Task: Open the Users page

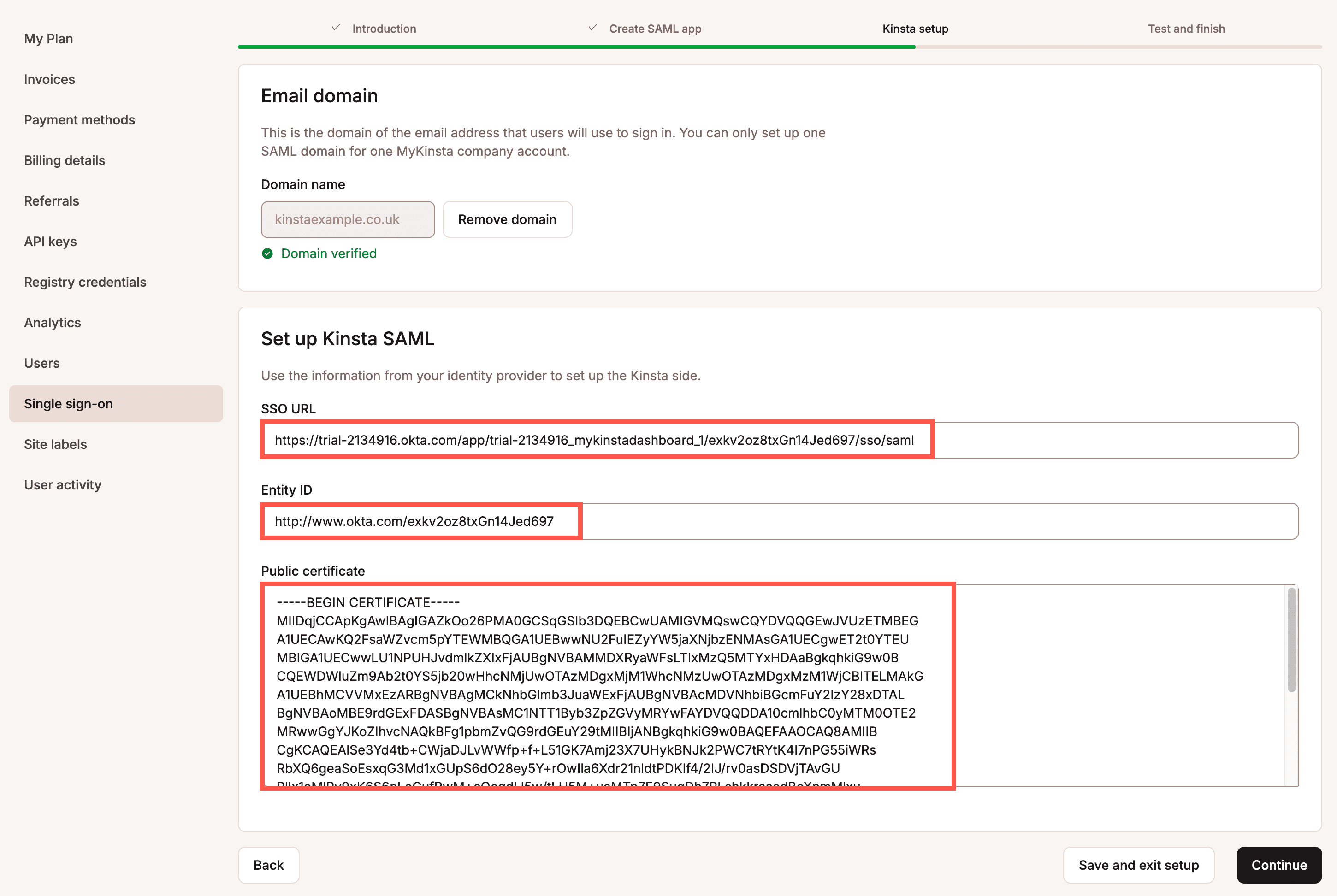Action: [x=42, y=363]
